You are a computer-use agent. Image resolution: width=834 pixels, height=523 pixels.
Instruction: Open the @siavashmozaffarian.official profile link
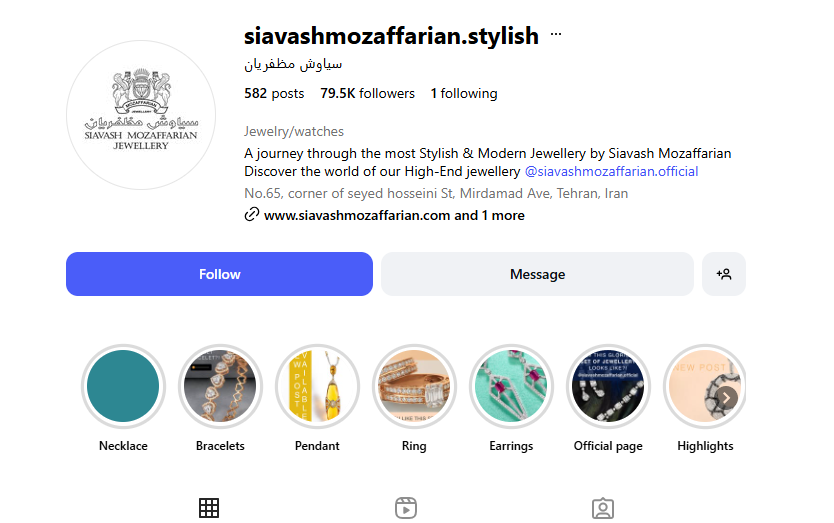tap(611, 171)
